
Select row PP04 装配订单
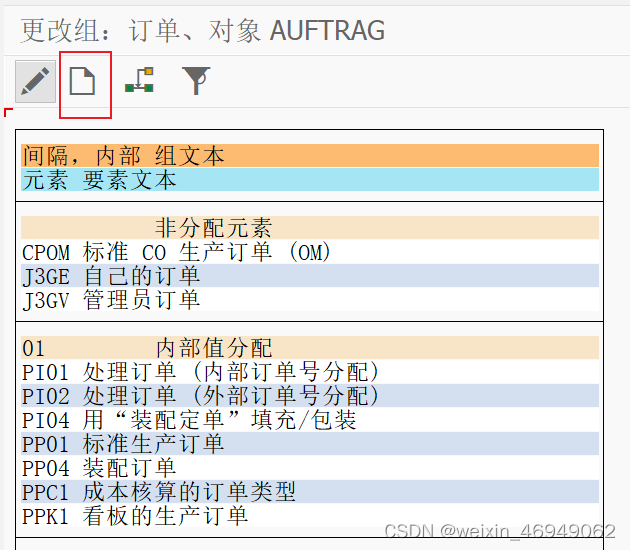pos(310,468)
